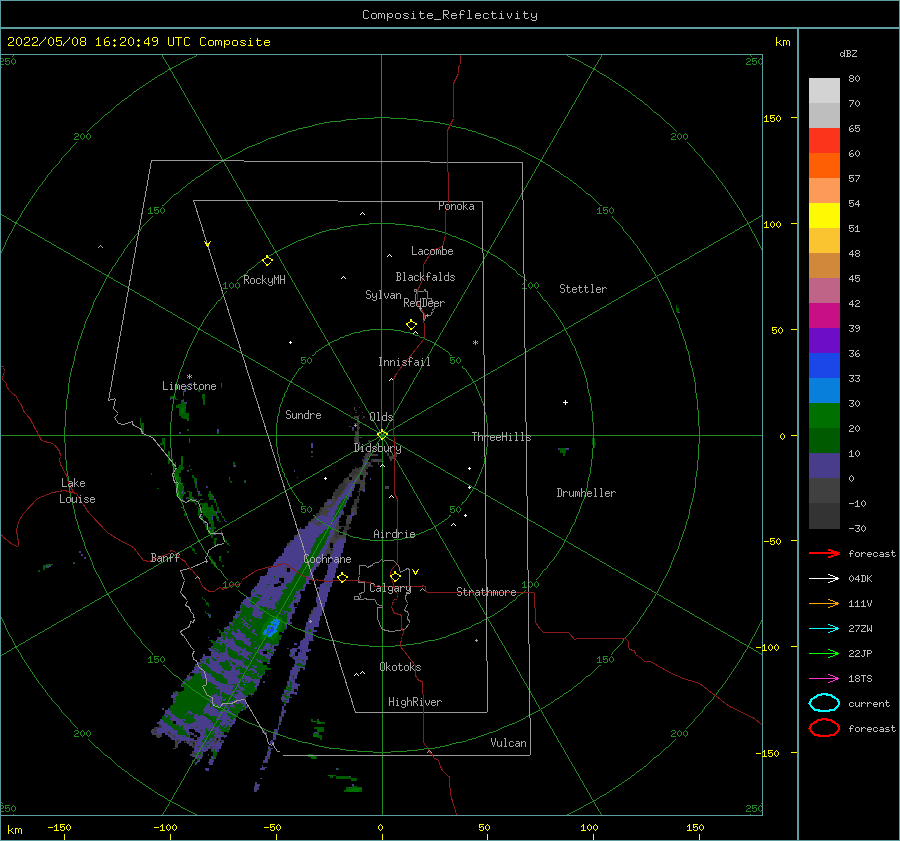Pick the slate purple 0-10 dBZ swatch
This screenshot has height=841, width=900.
click(824, 466)
